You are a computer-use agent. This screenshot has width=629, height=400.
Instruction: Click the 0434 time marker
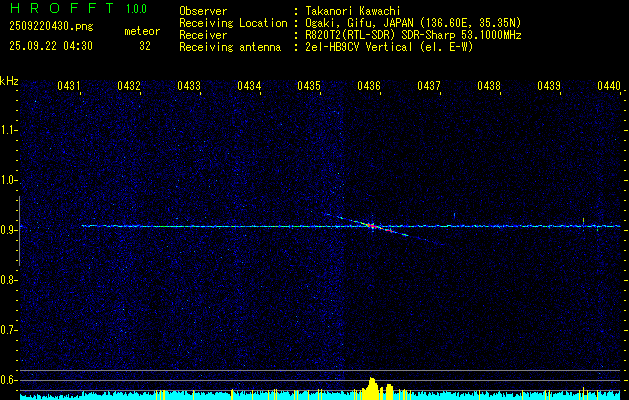tap(249, 86)
